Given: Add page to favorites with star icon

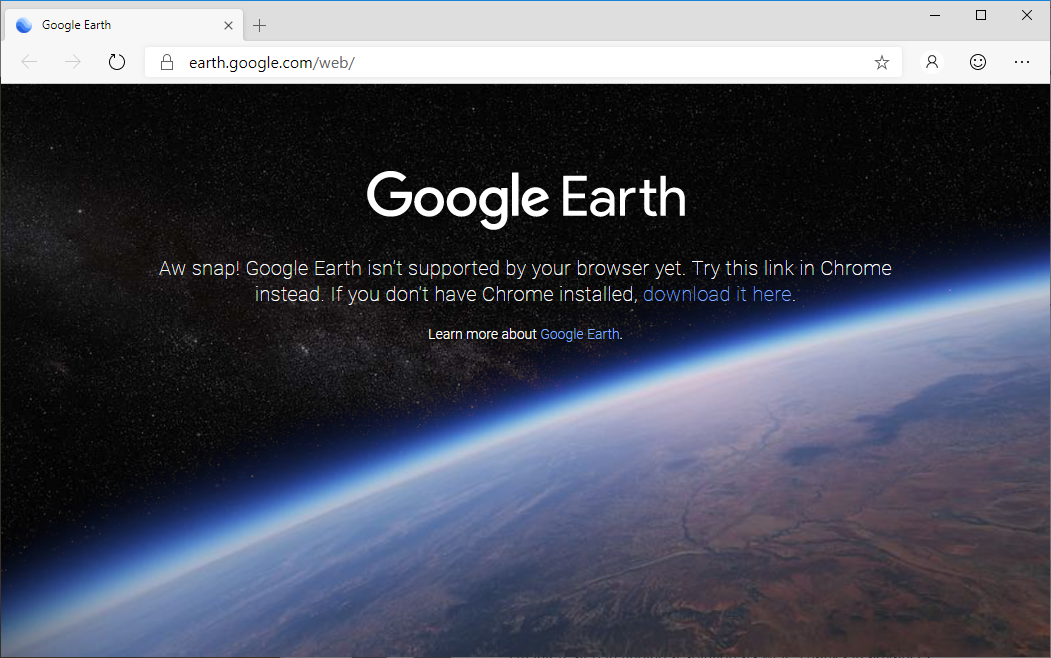Looking at the screenshot, I should (x=881, y=62).
